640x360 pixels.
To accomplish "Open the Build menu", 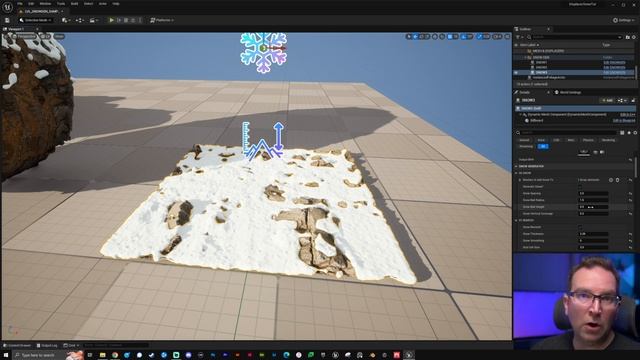I will pos(74,4).
